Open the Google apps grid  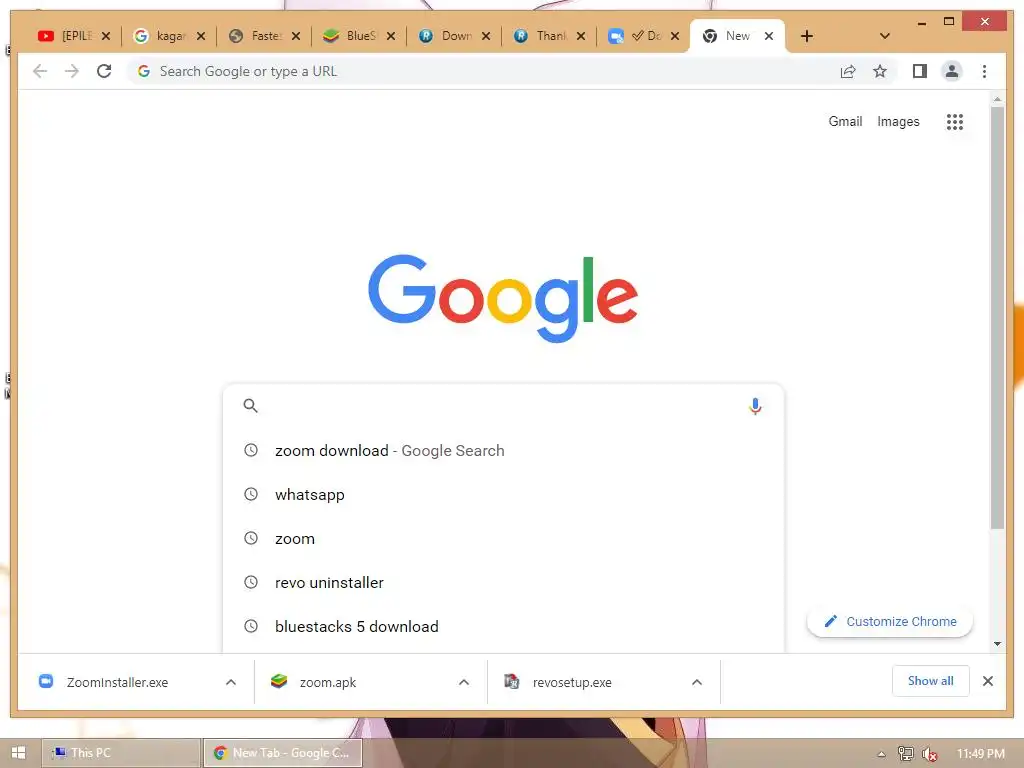[954, 121]
